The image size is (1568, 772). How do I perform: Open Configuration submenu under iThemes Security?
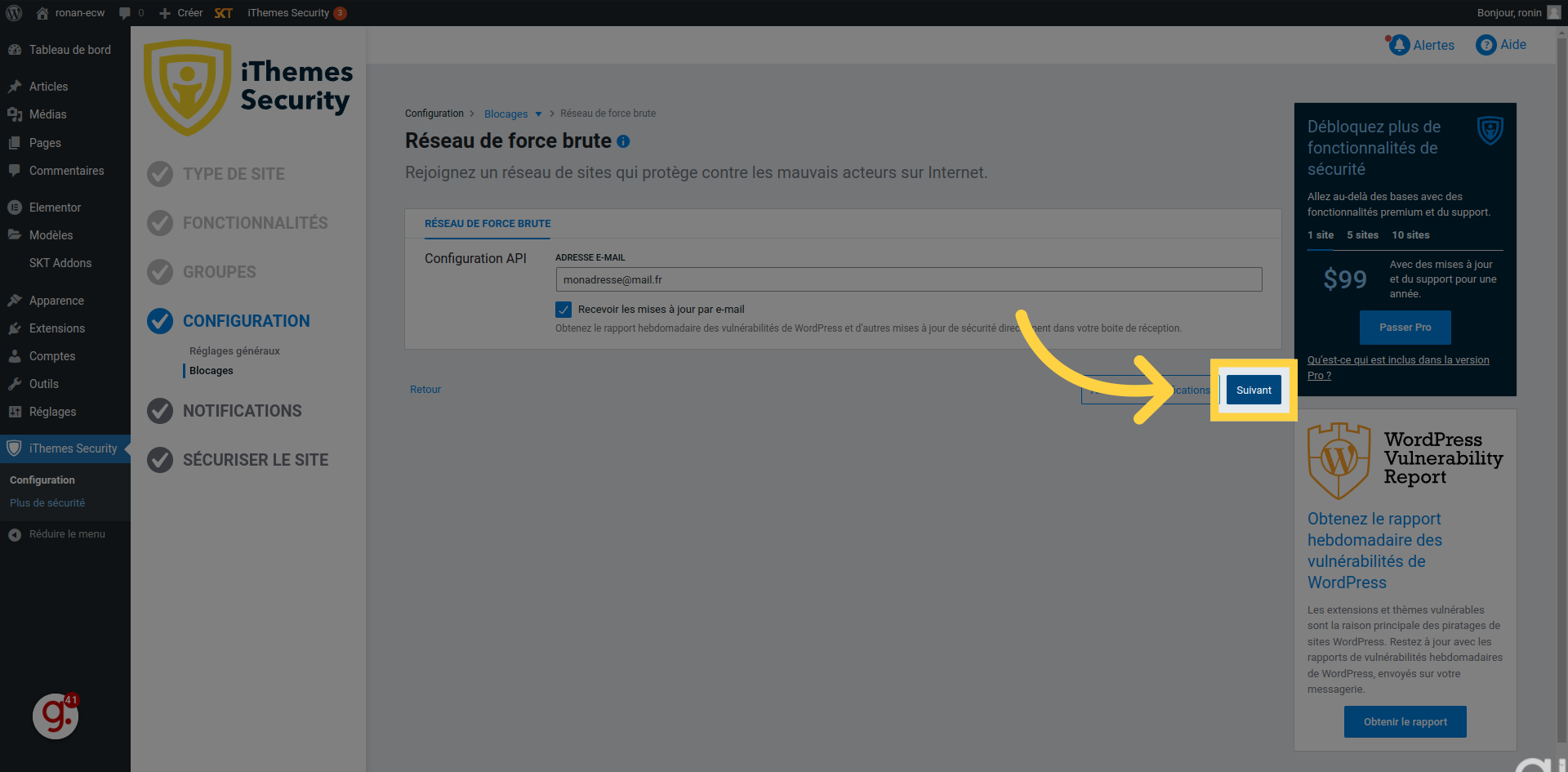(x=42, y=480)
